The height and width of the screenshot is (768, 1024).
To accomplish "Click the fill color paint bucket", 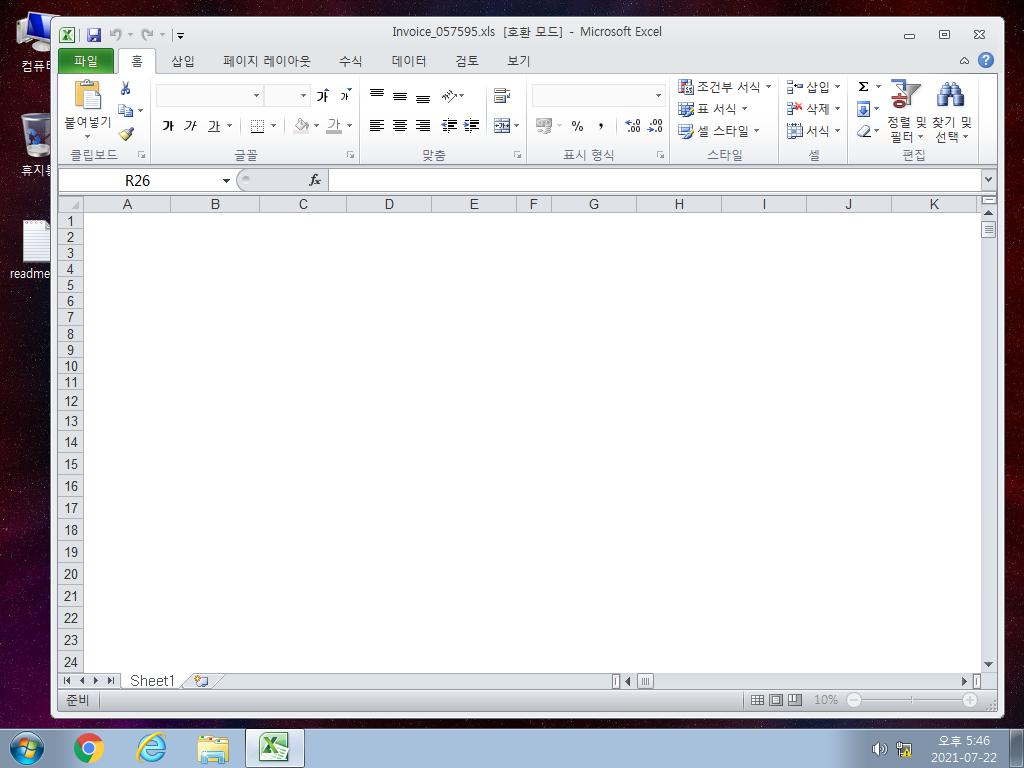I will pos(301,125).
